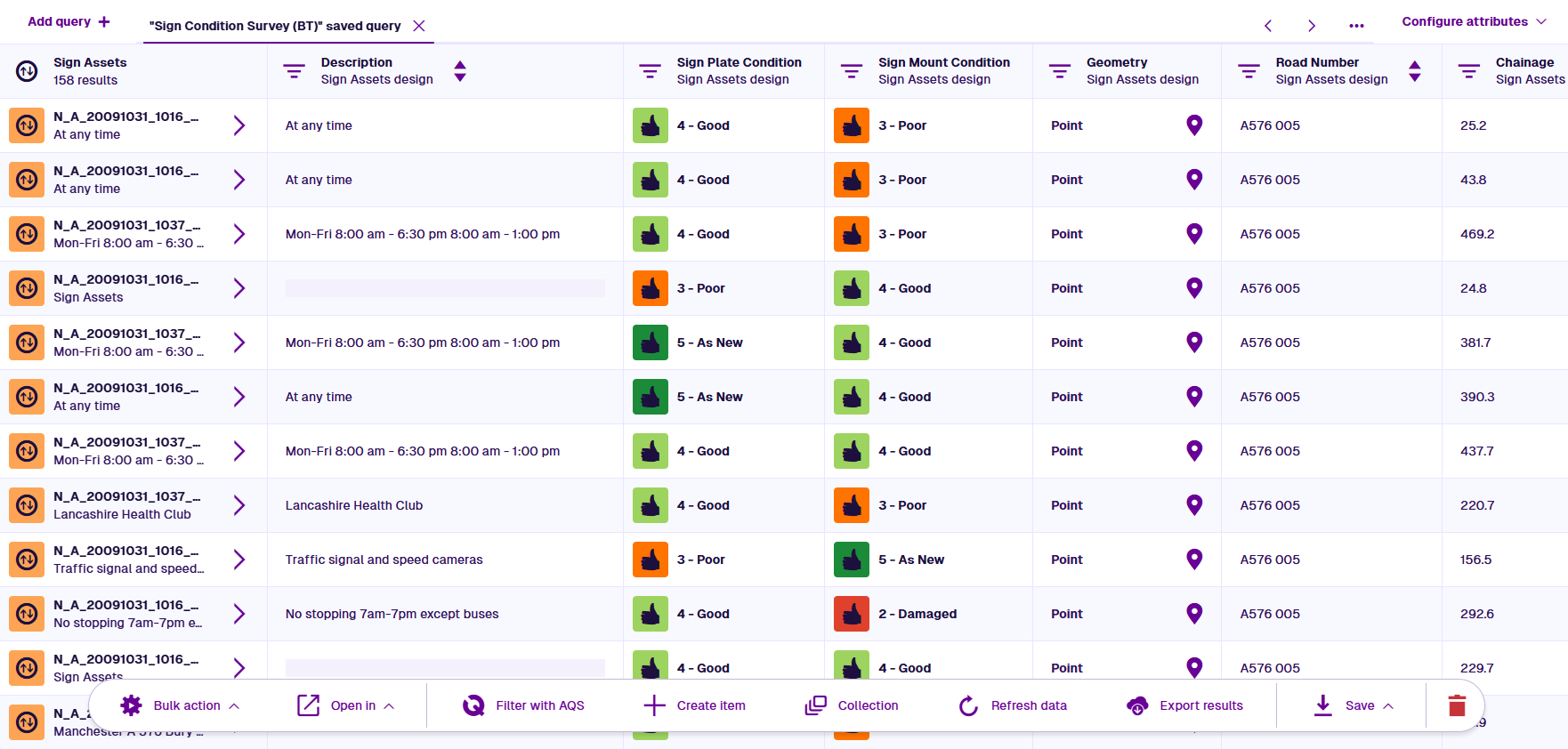Click the red trash delete icon
Viewport: 1568px width, 749px height.
click(x=1456, y=705)
